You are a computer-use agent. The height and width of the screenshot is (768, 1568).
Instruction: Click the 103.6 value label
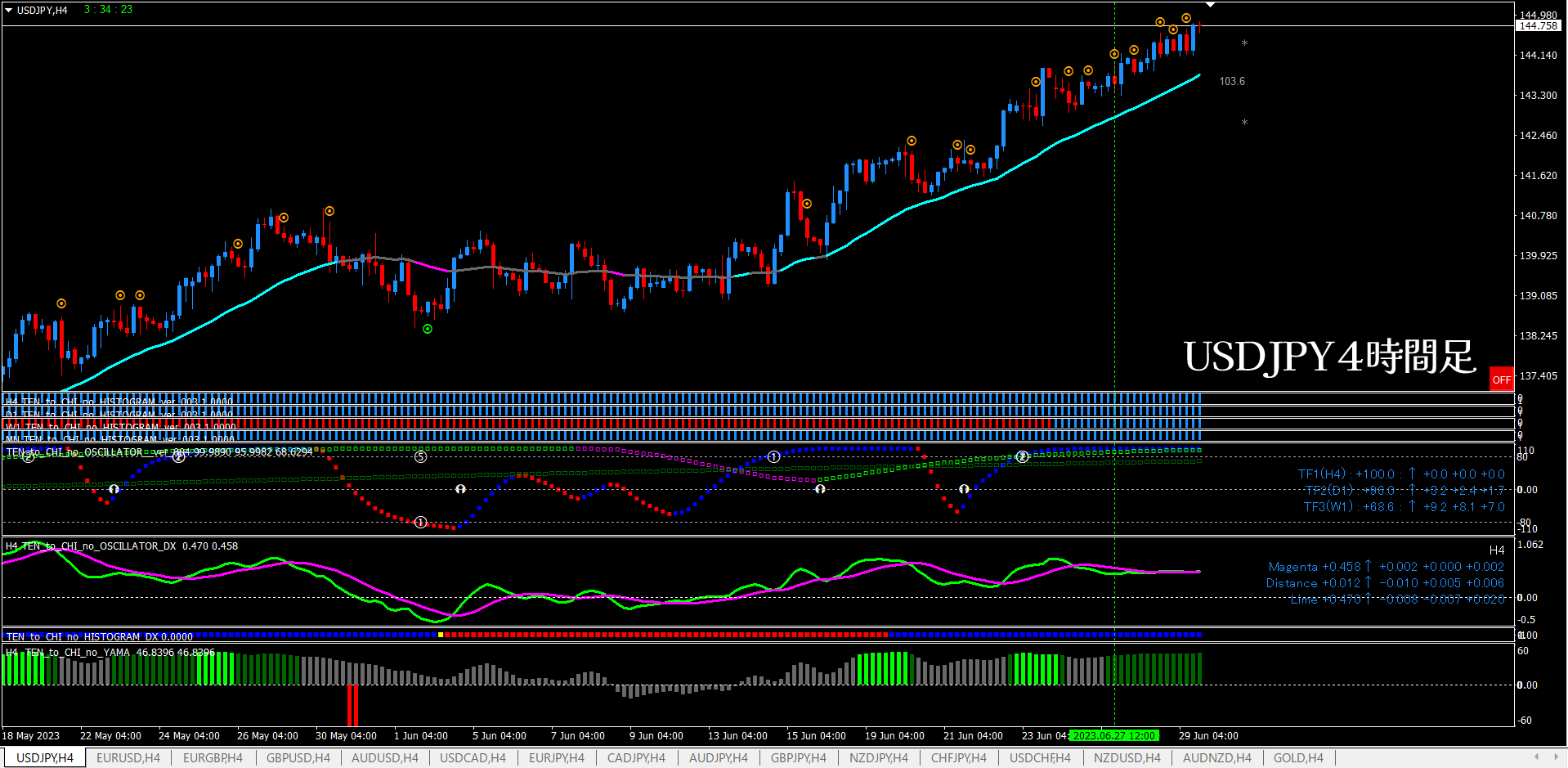tap(1232, 81)
